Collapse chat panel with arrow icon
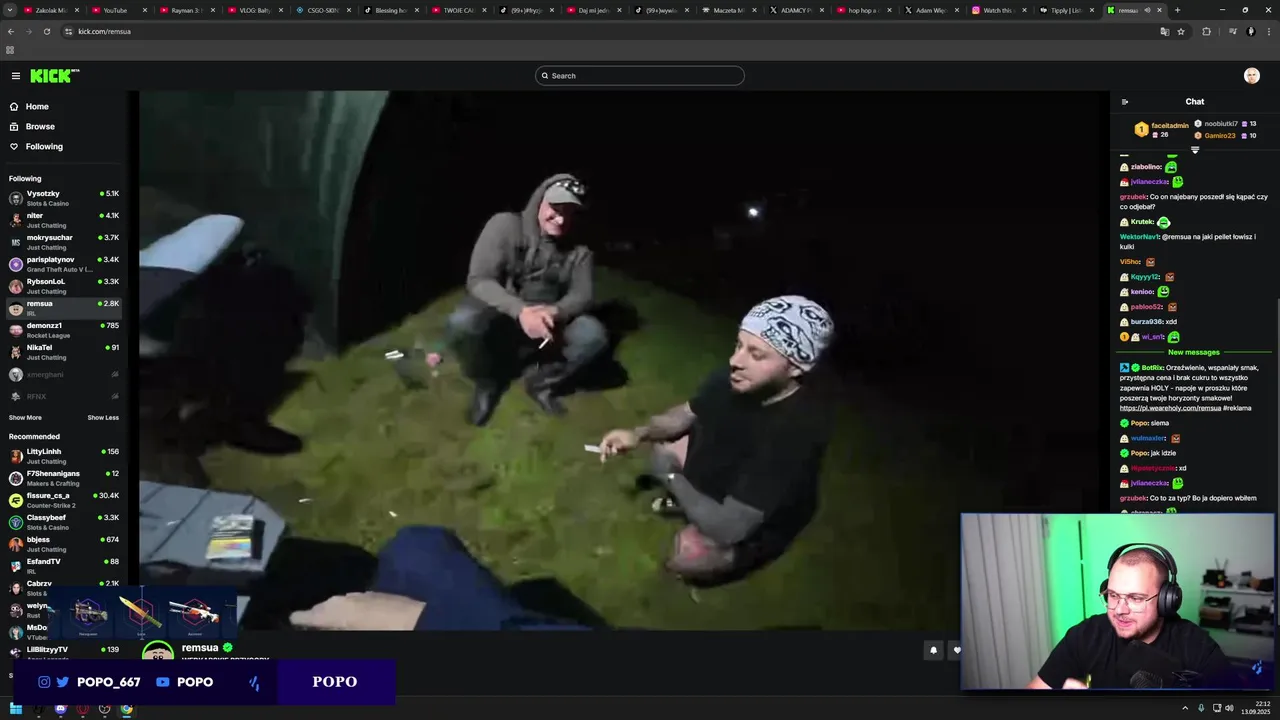1280x720 pixels. pos(1125,102)
